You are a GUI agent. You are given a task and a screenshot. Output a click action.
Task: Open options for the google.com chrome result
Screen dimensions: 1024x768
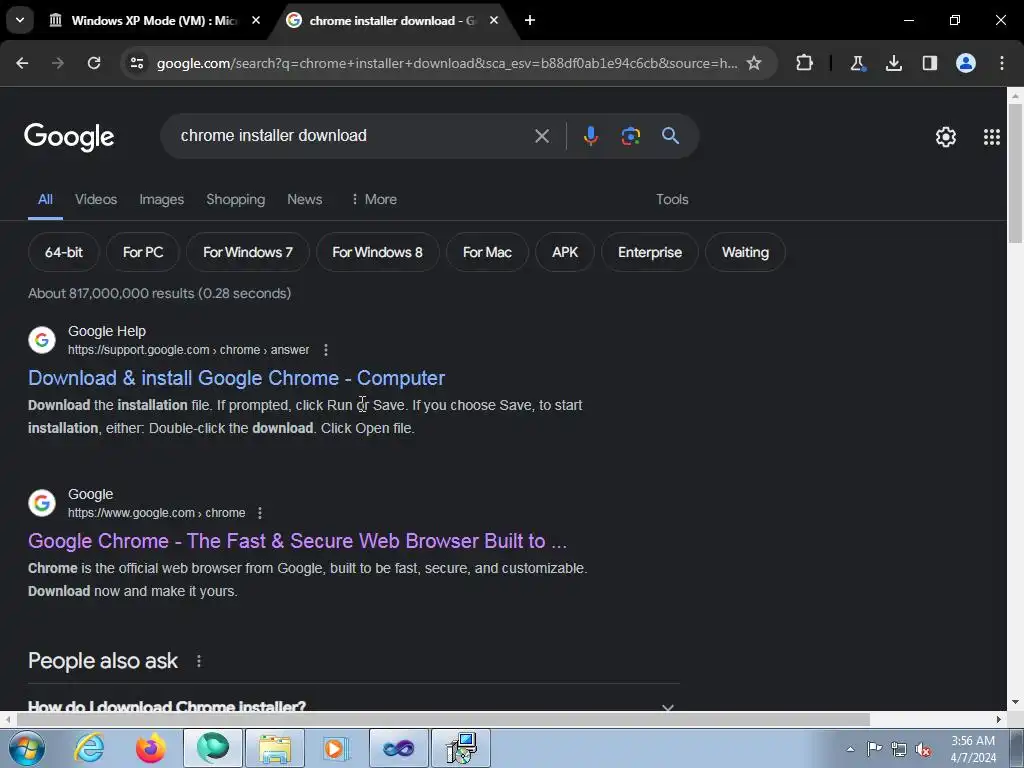pos(260,513)
